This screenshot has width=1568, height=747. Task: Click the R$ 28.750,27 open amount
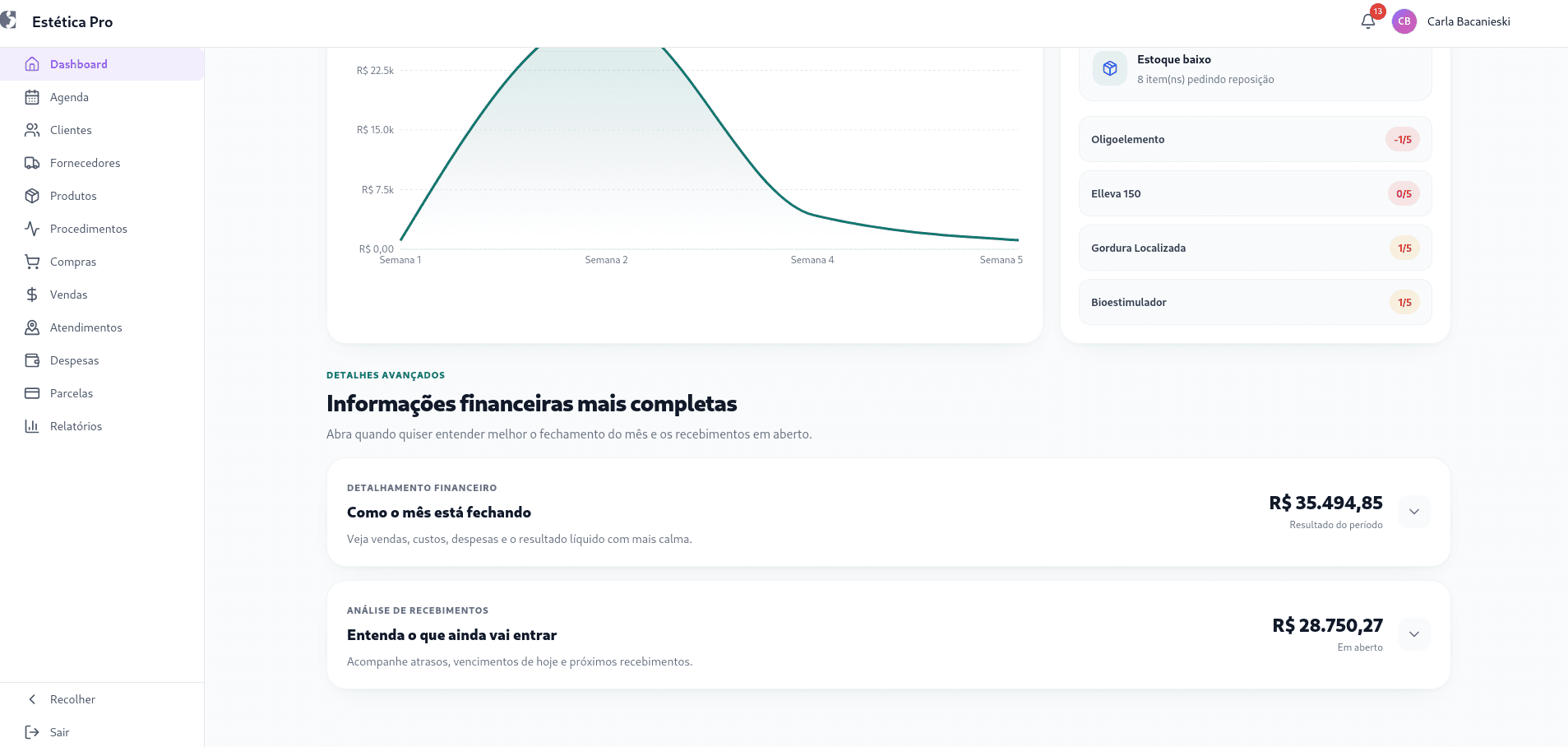tap(1327, 625)
